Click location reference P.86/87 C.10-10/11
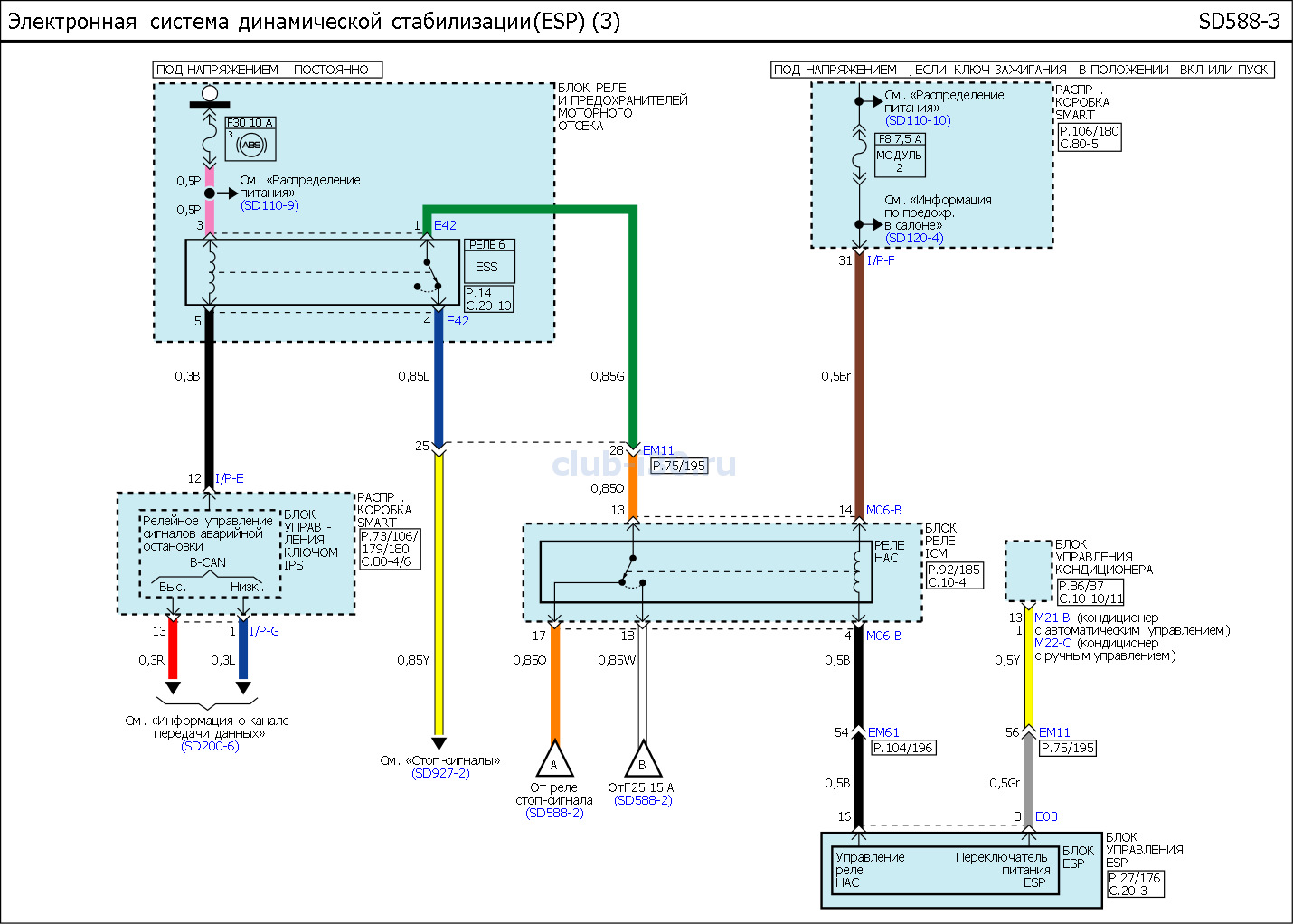 click(x=1090, y=592)
